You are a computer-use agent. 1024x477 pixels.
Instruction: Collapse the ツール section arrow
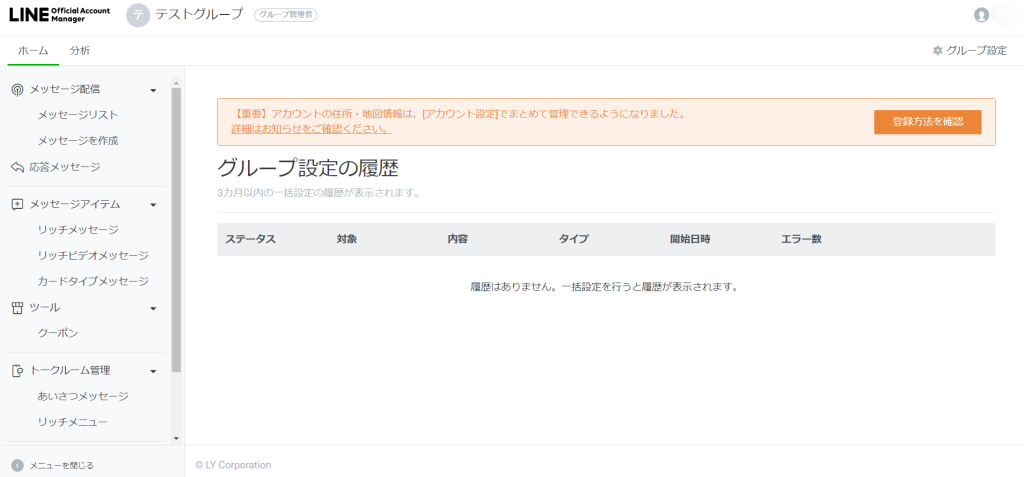pyautogui.click(x=153, y=308)
